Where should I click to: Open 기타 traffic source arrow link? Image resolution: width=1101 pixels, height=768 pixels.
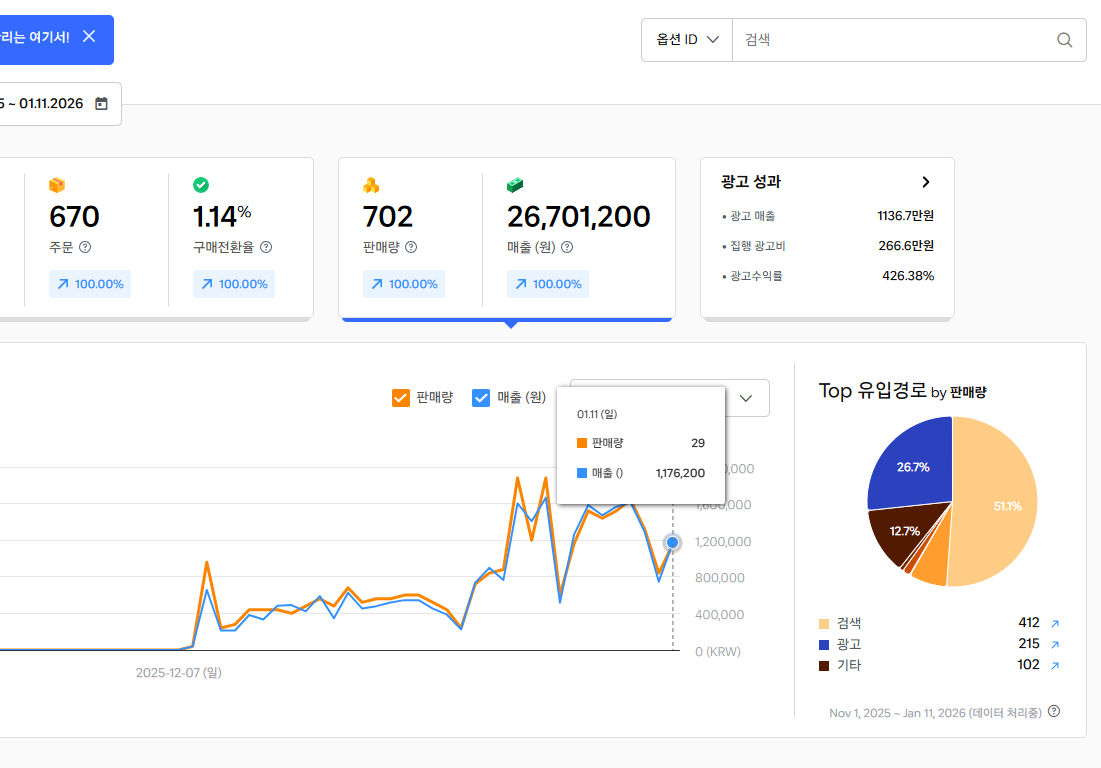(x=1054, y=665)
